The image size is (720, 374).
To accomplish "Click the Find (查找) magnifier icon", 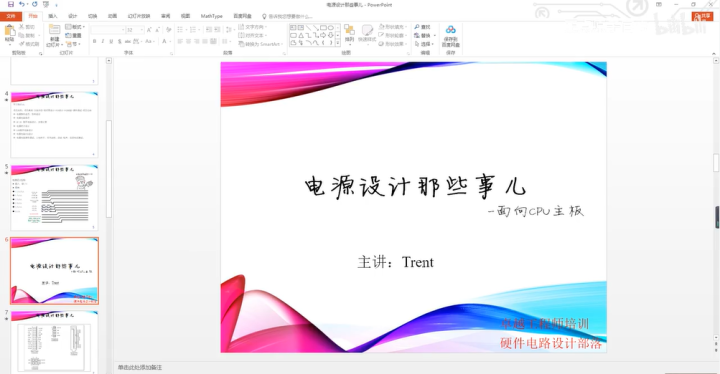I will click(x=417, y=27).
